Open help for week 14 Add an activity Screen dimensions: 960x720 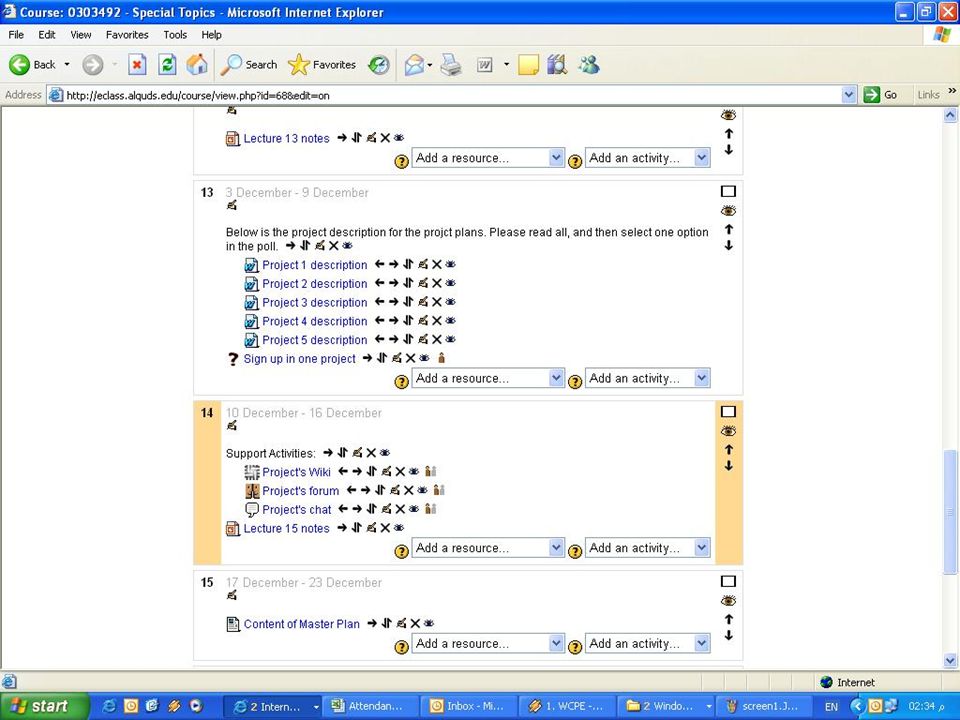pyautogui.click(x=575, y=552)
